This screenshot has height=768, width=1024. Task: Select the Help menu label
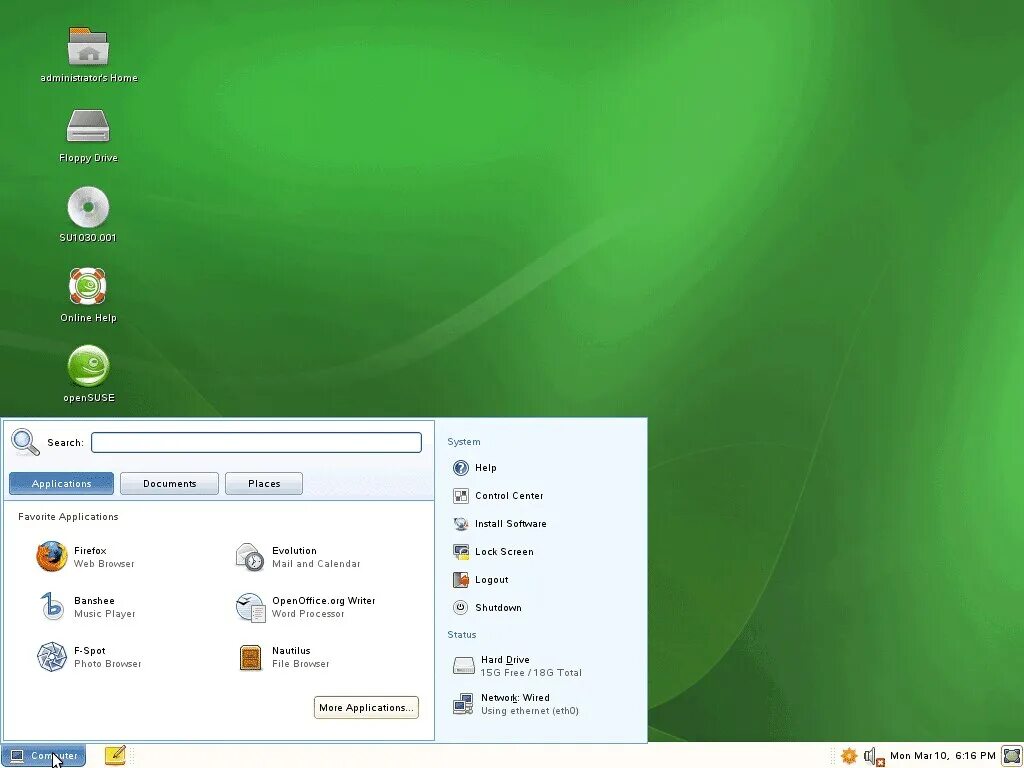pyautogui.click(x=486, y=468)
